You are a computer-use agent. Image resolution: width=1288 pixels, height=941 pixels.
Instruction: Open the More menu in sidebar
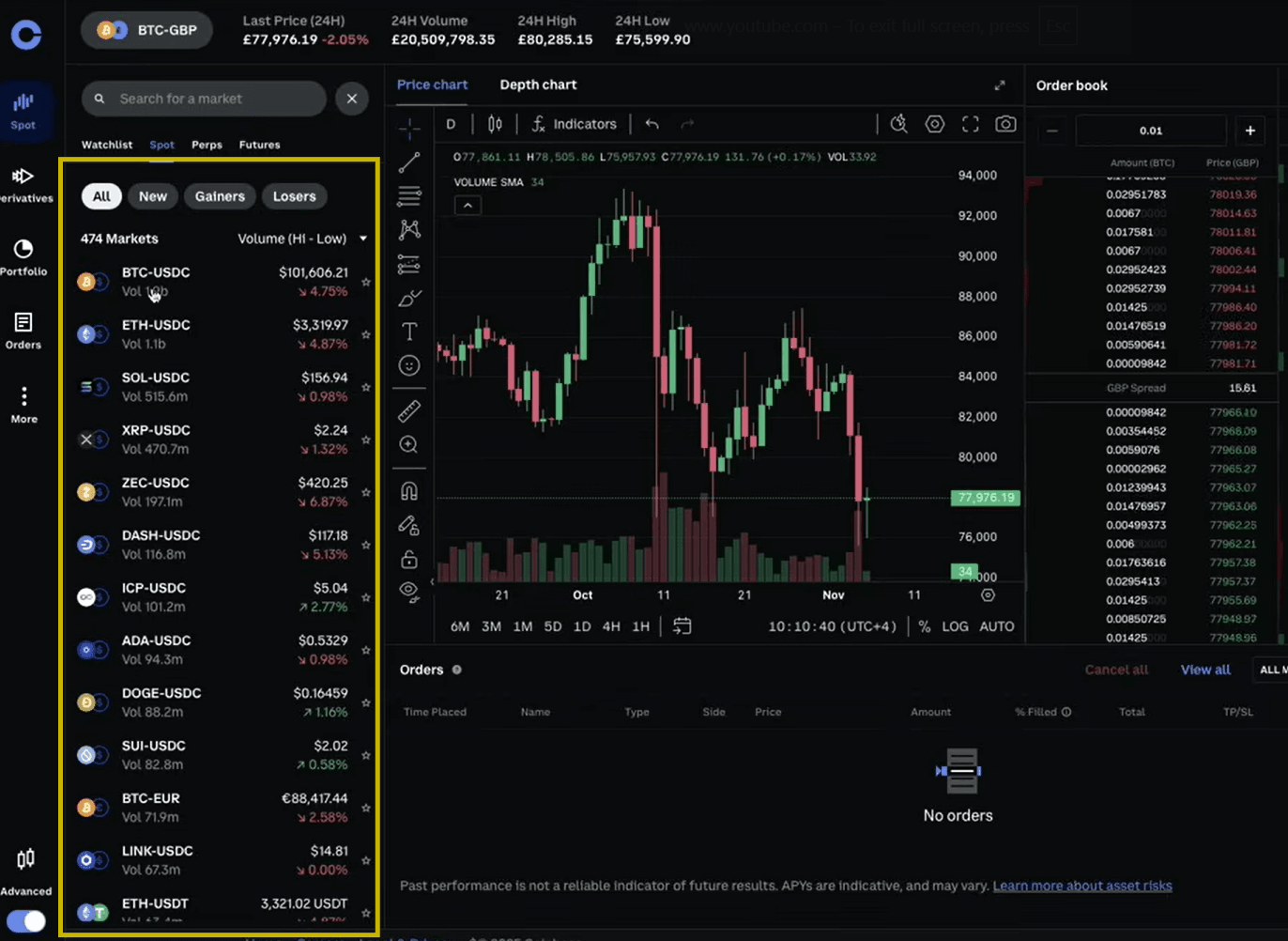(23, 405)
